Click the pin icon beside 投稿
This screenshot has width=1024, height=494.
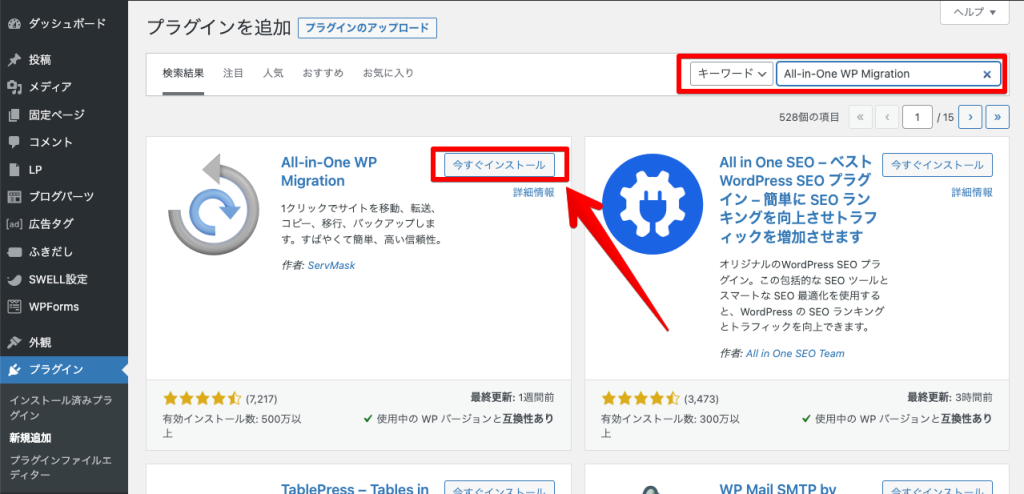(14, 60)
